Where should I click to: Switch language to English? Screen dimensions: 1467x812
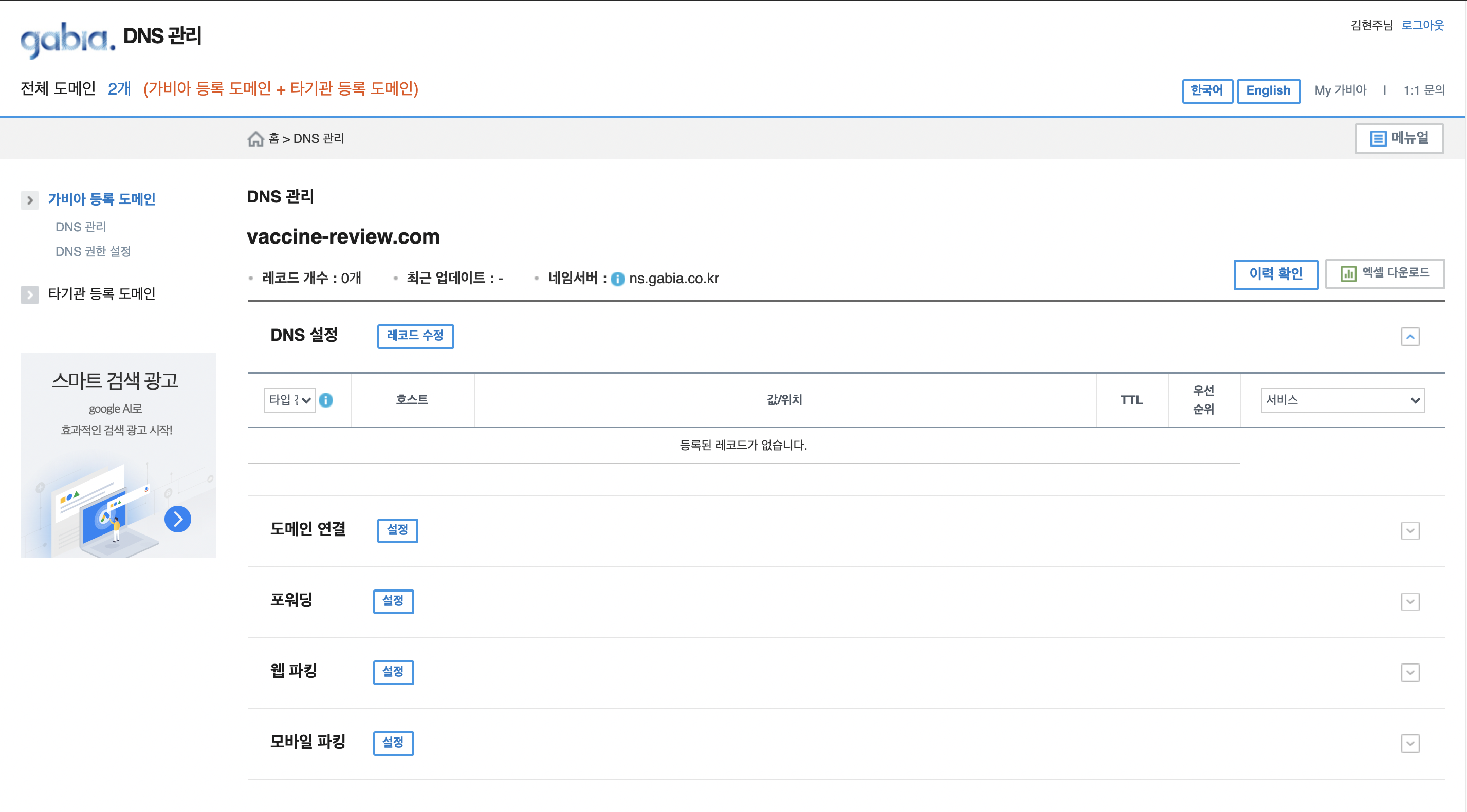point(1268,90)
